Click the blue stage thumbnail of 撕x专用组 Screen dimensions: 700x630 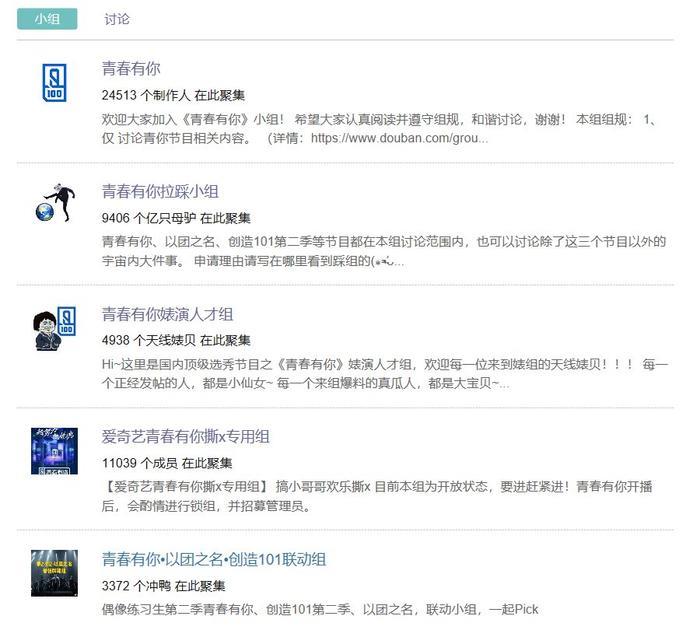click(54, 451)
